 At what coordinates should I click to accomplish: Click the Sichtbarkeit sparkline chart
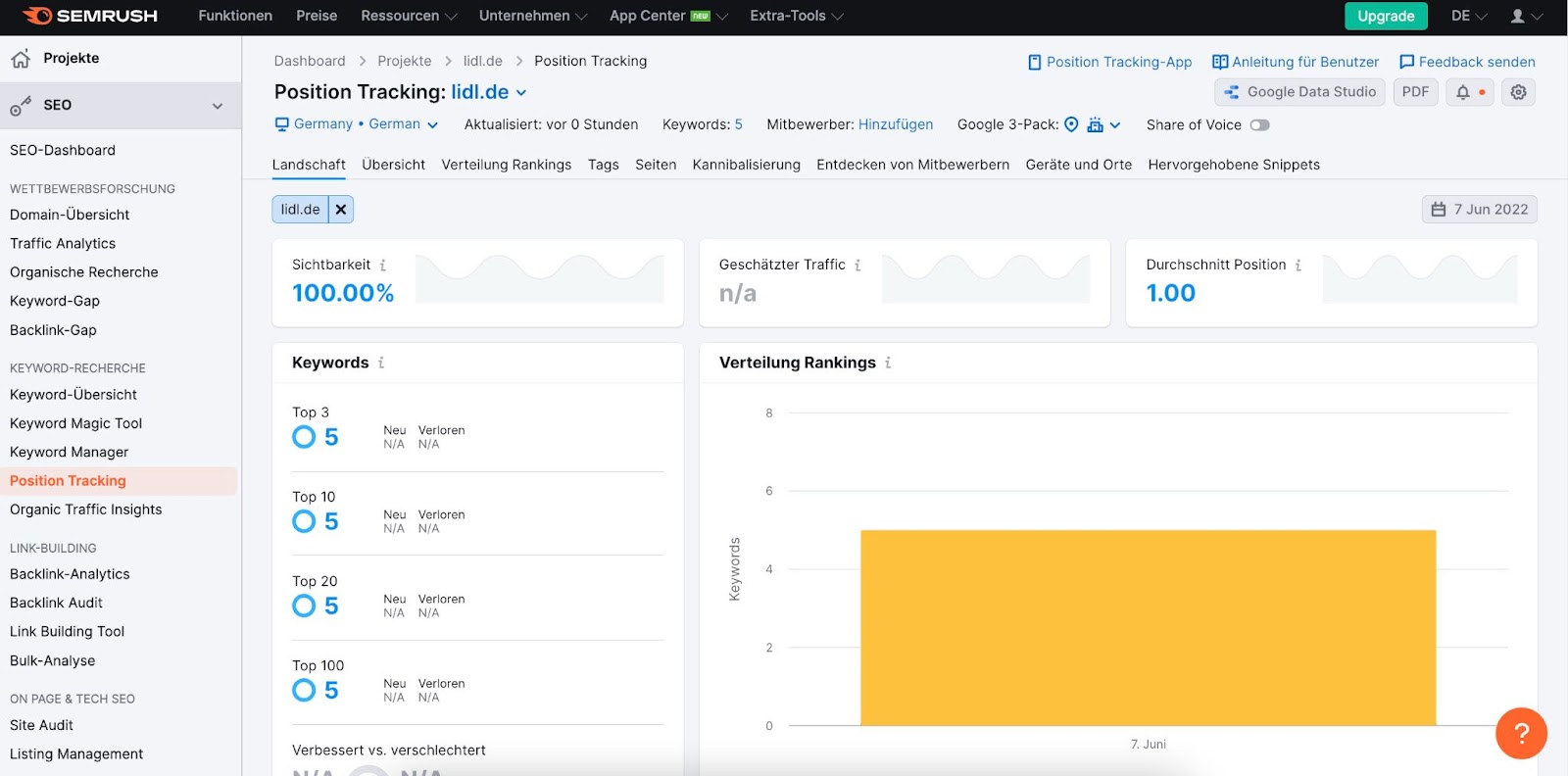click(540, 279)
